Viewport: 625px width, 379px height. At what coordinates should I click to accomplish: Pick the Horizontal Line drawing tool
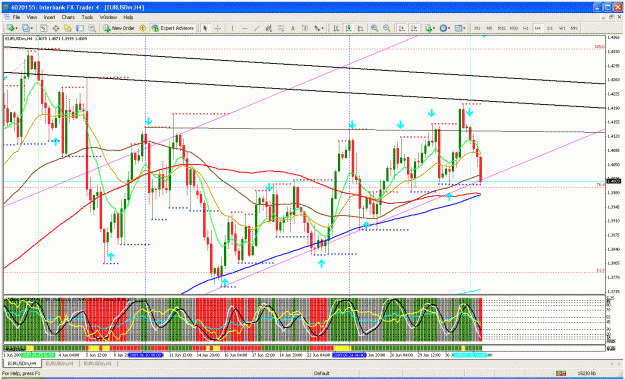coord(245,28)
